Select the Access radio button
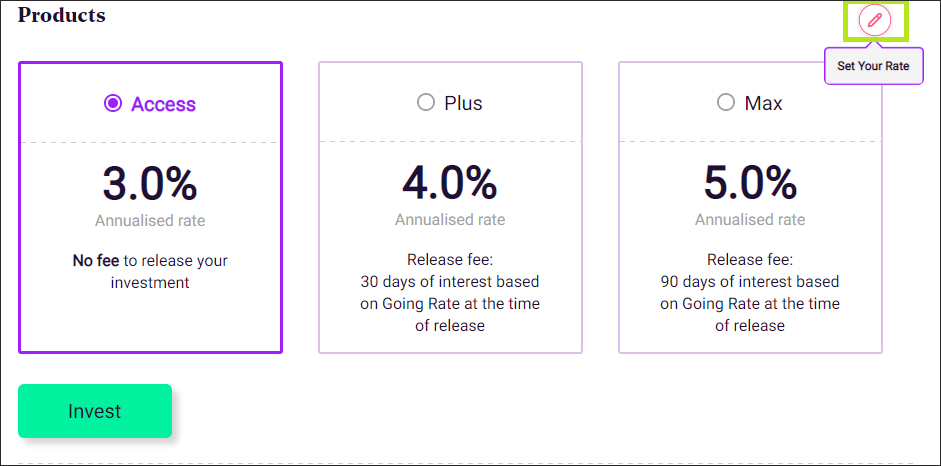This screenshot has height=466, width=941. coord(112,104)
